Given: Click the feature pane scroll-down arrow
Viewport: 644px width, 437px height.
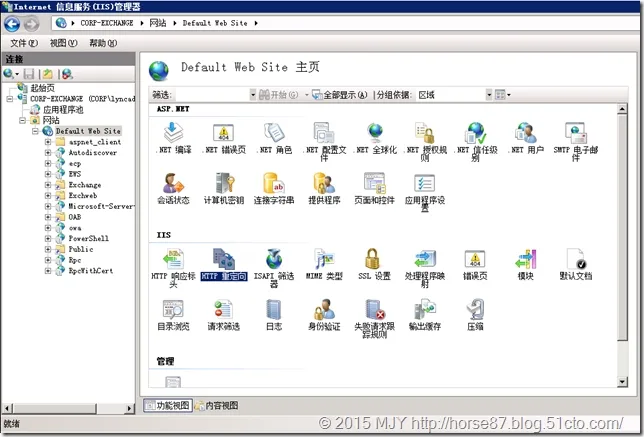Looking at the screenshot, I should [622, 382].
